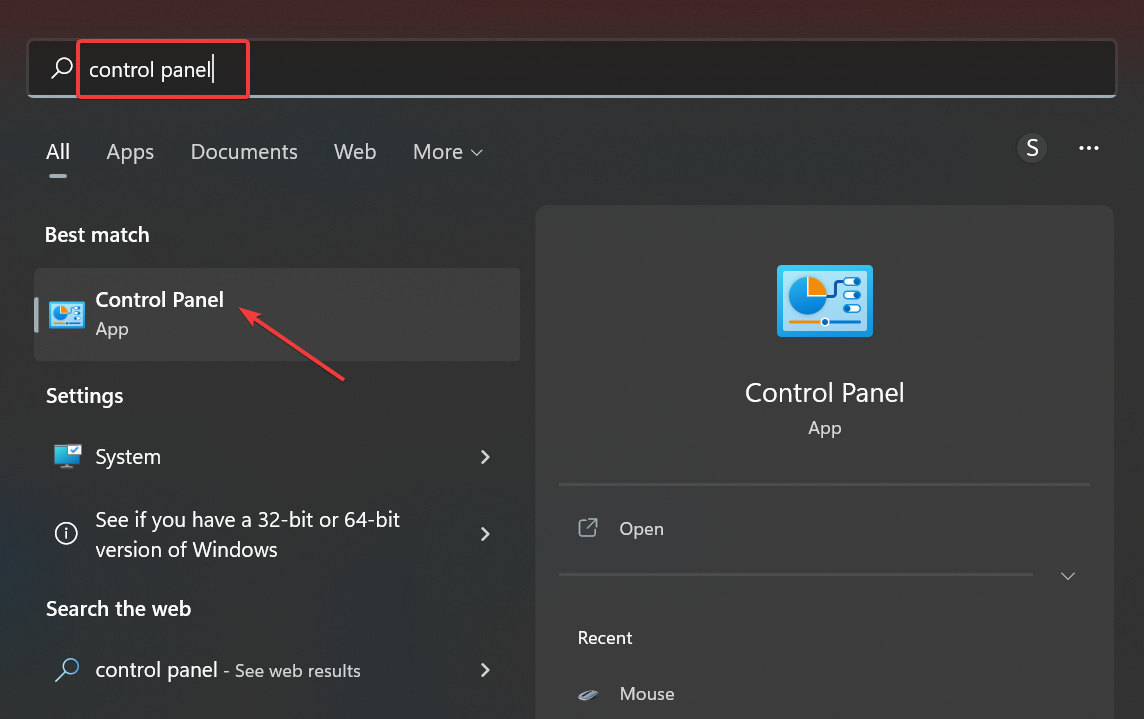The width and height of the screenshot is (1144, 719).
Task: Click the S user account avatar
Action: coord(1032,148)
